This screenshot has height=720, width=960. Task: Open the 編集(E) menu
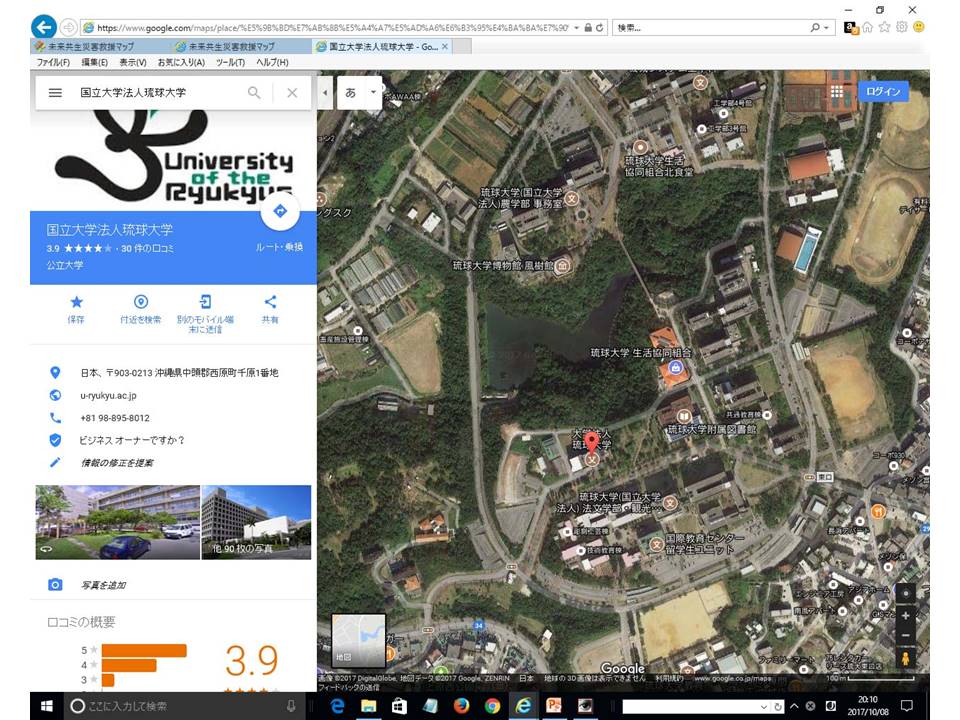pos(94,62)
